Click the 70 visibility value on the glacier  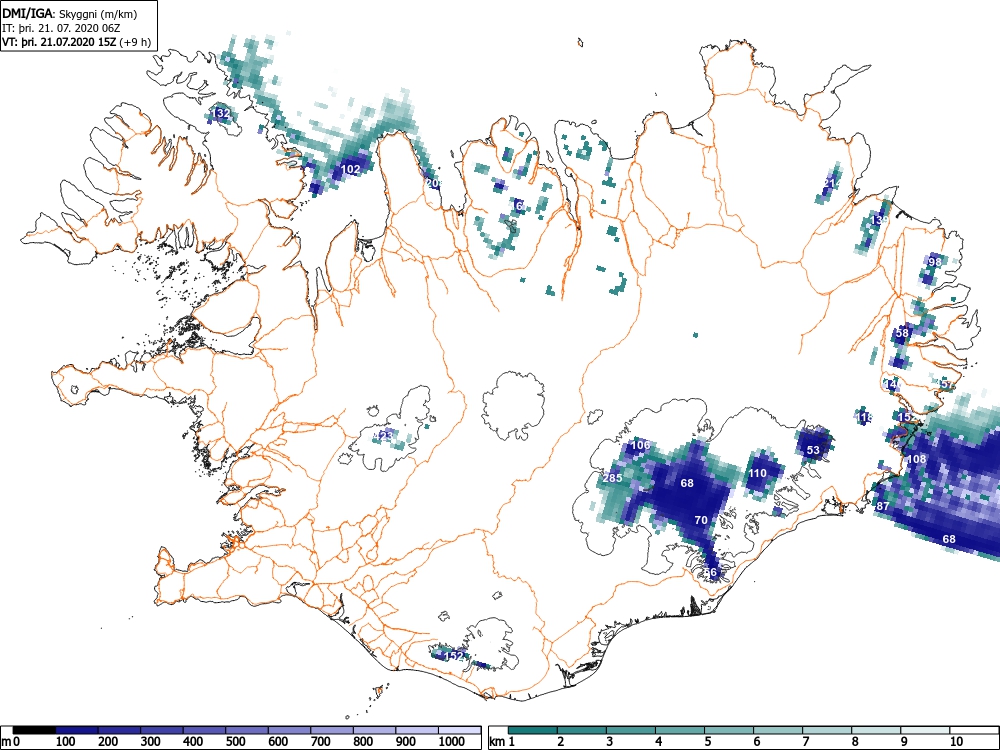point(701,520)
